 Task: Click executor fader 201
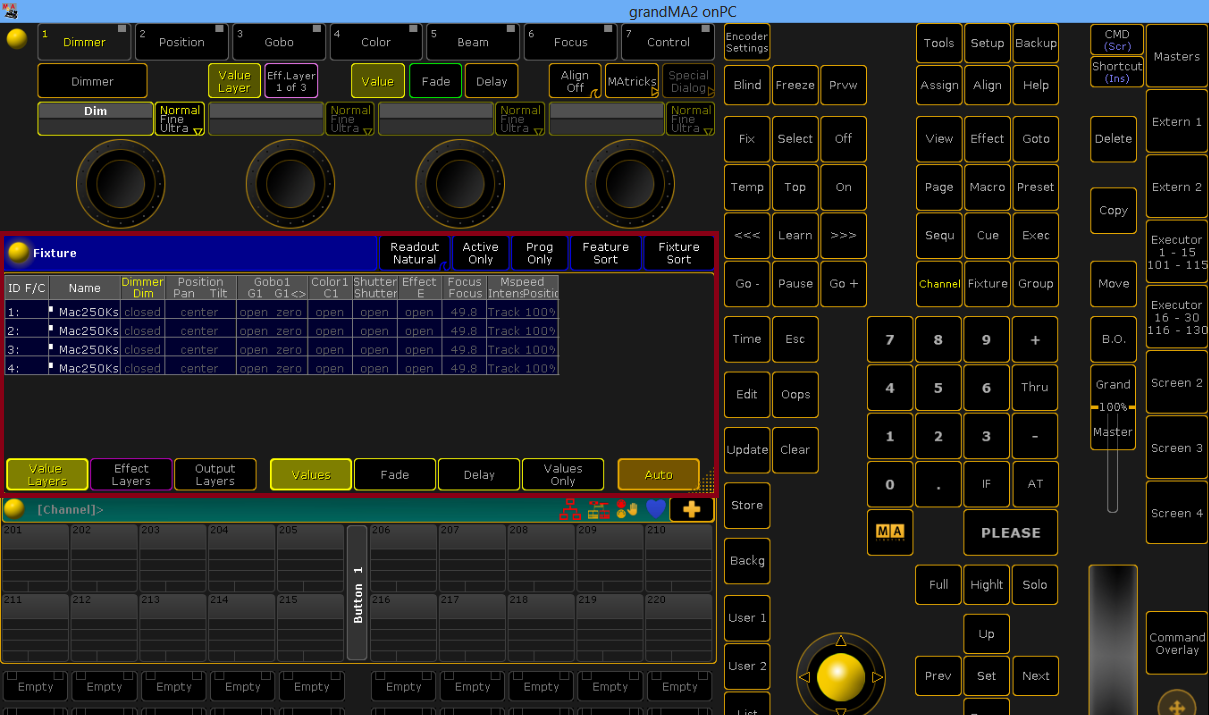tap(35, 556)
